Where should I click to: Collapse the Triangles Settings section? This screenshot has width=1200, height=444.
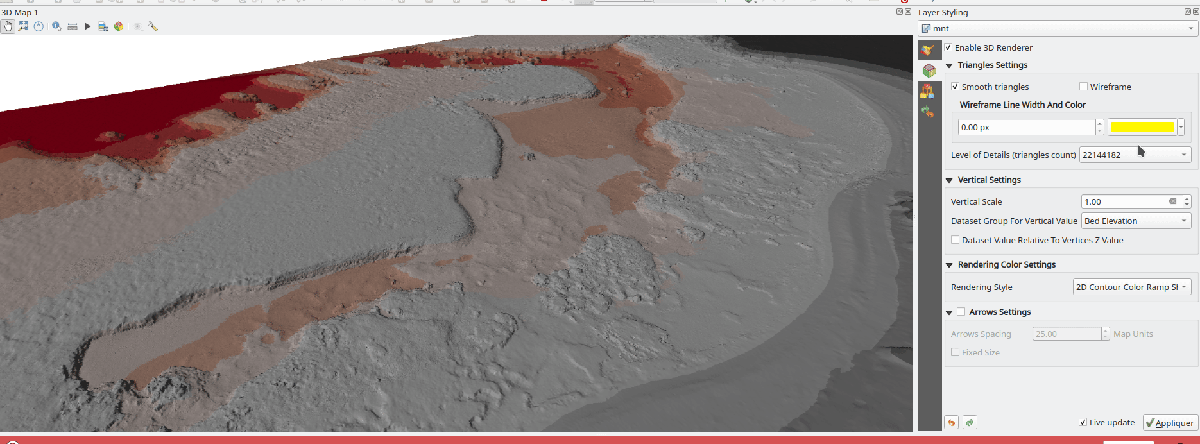[949, 65]
